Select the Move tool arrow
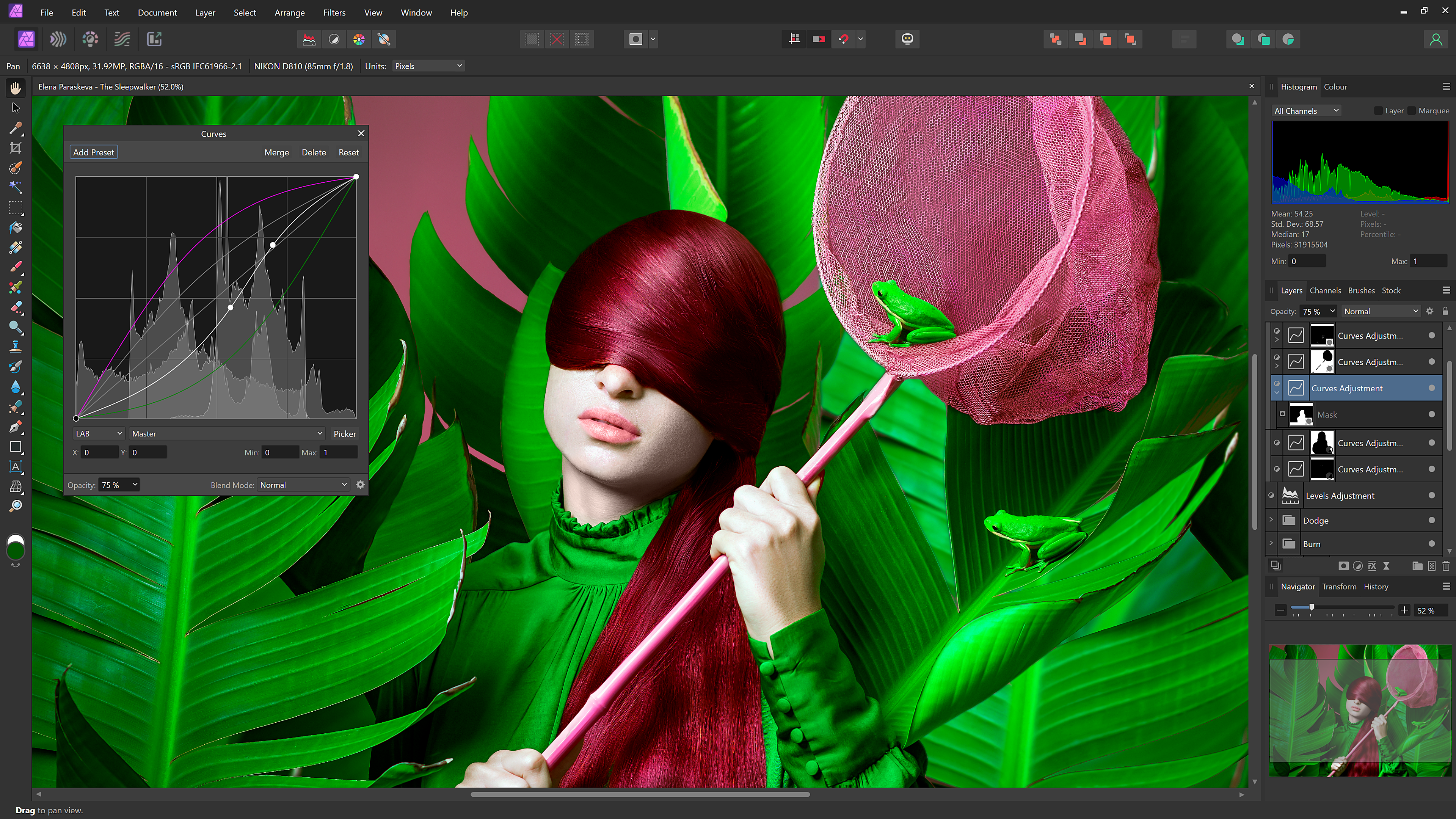 (x=15, y=108)
